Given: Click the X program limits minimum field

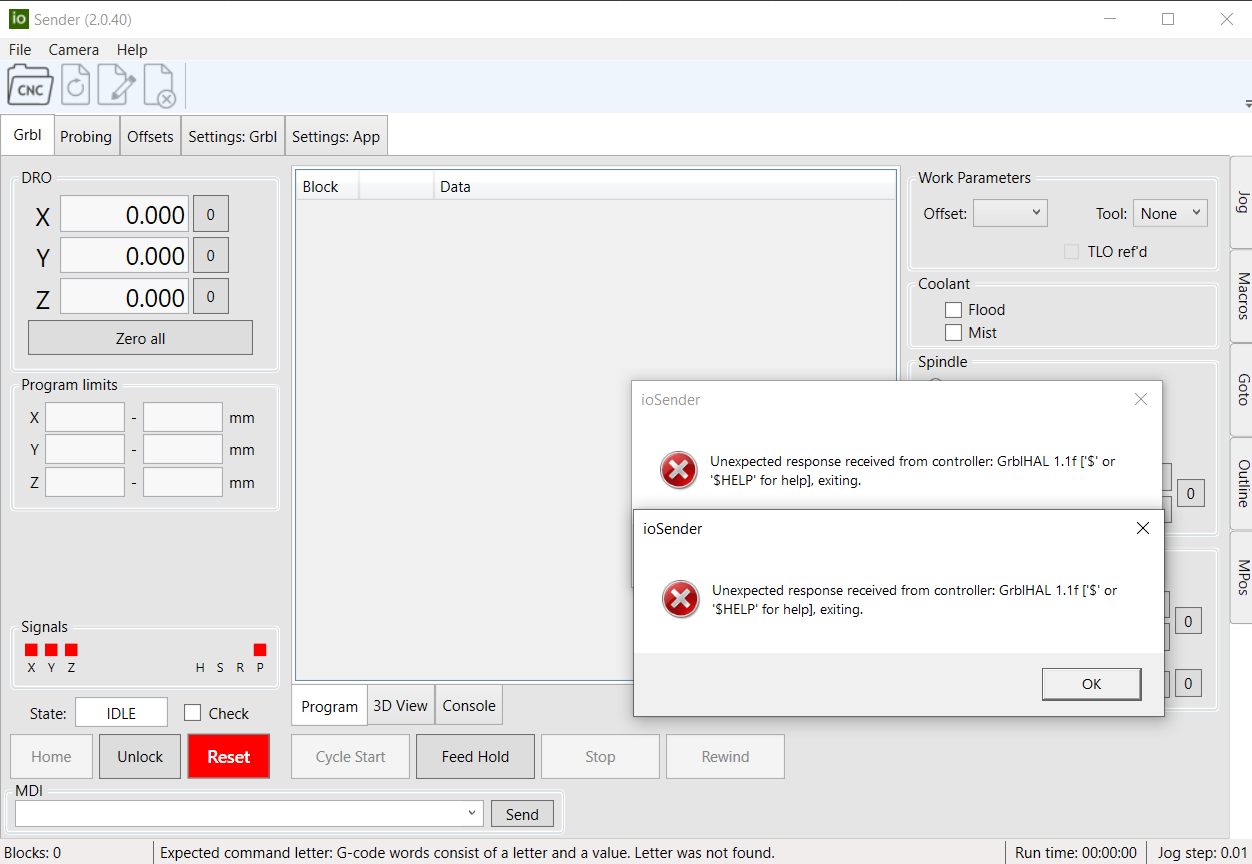Looking at the screenshot, I should click(x=85, y=418).
